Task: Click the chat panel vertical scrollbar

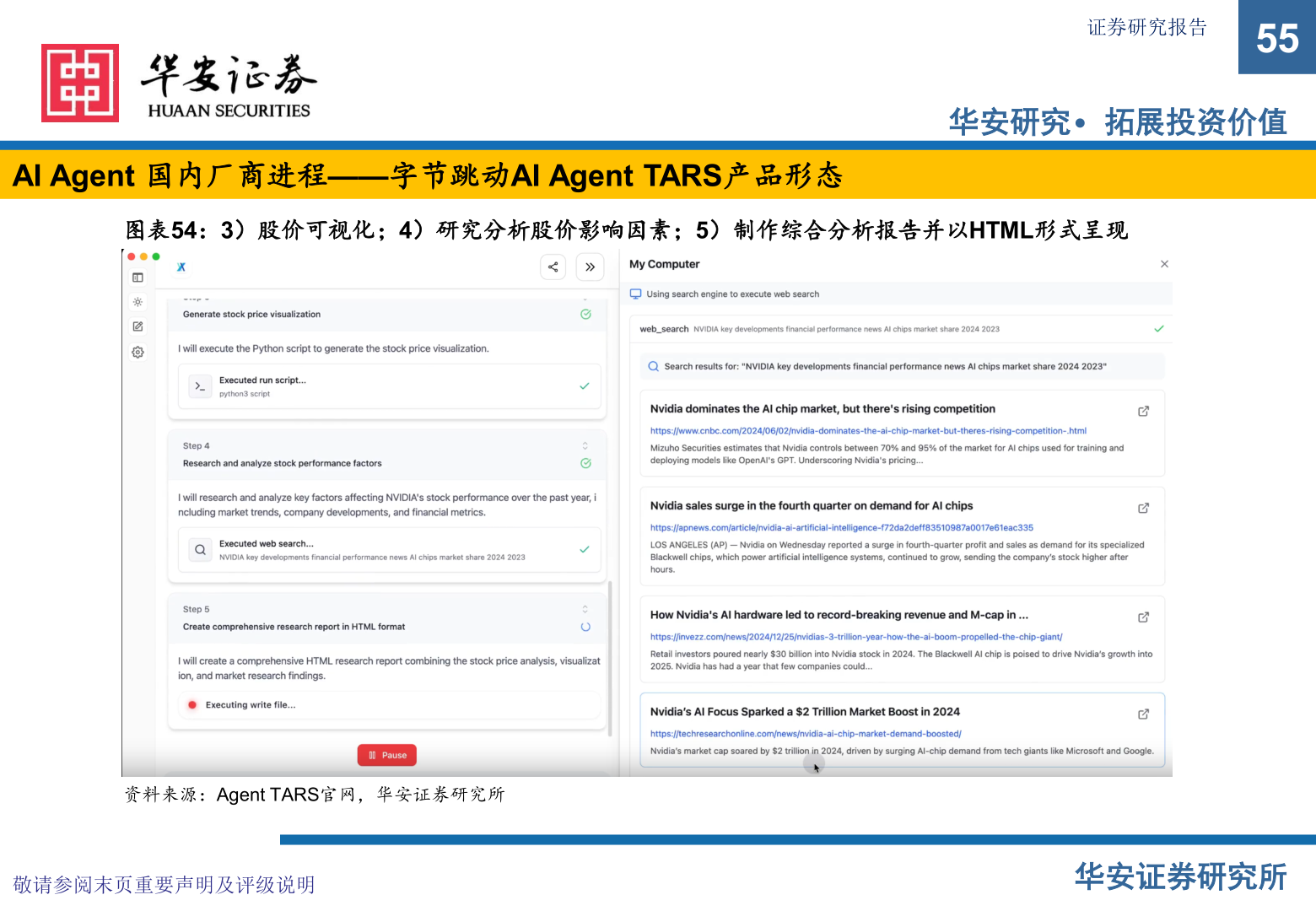Action: click(x=610, y=658)
